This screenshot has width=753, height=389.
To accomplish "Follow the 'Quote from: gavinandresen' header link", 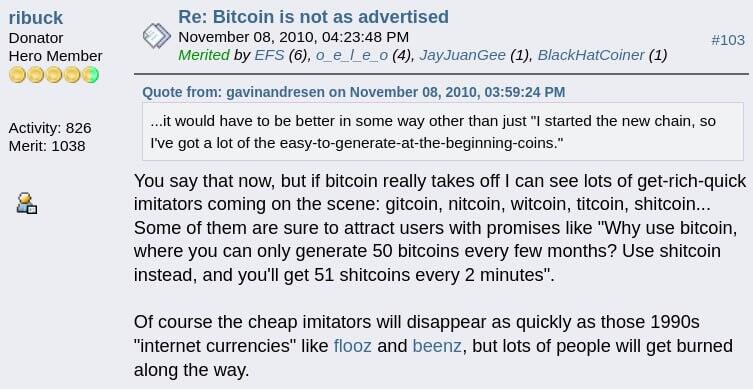I will click(353, 92).
